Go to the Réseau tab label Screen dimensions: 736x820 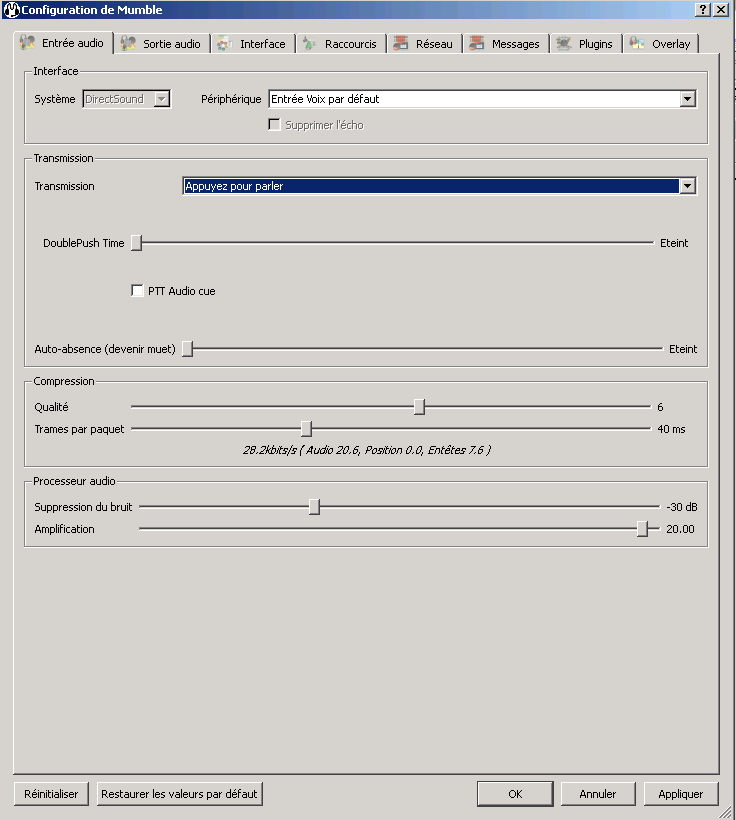[x=434, y=44]
